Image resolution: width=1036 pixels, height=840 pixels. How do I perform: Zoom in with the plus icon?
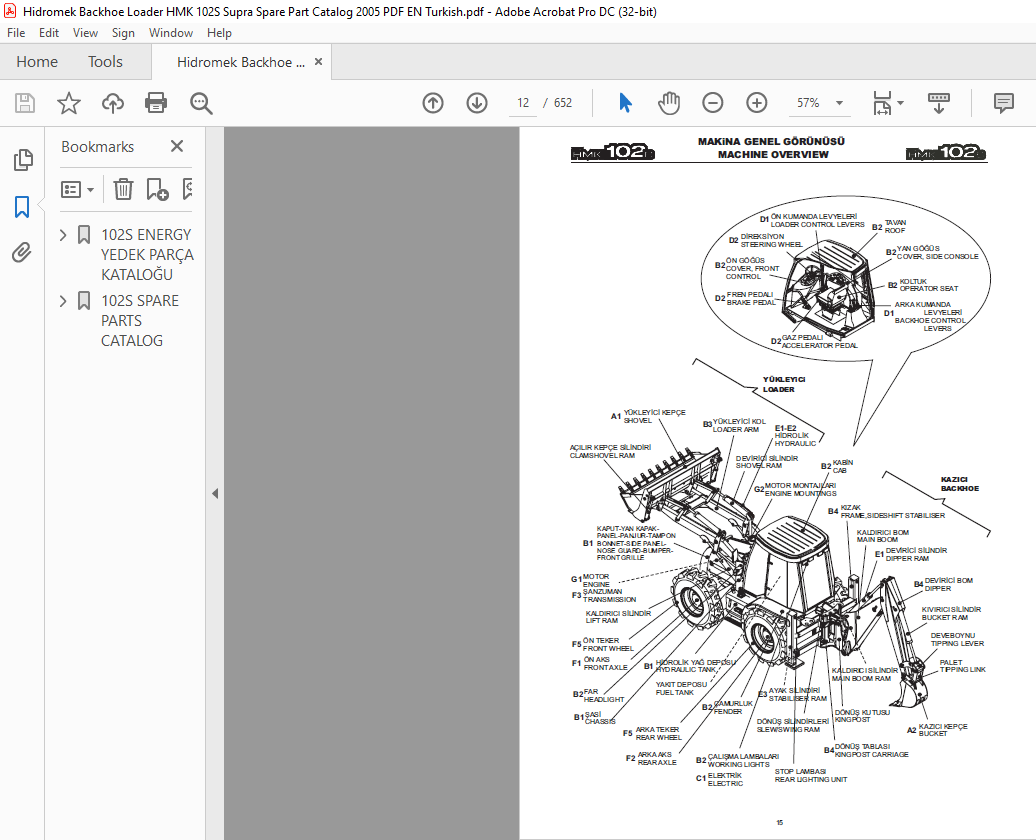click(757, 102)
